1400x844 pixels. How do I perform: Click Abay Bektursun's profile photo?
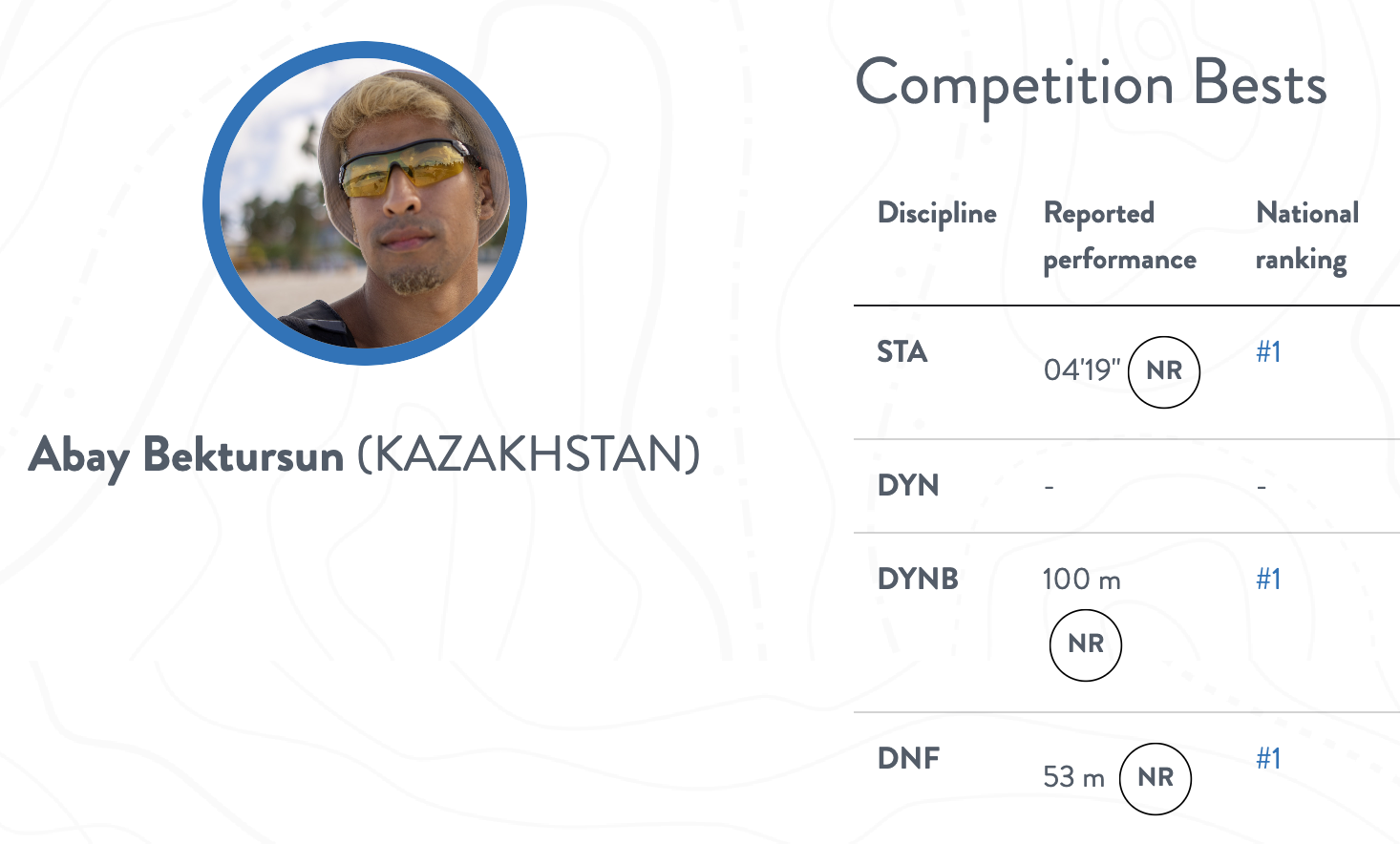coord(365,203)
